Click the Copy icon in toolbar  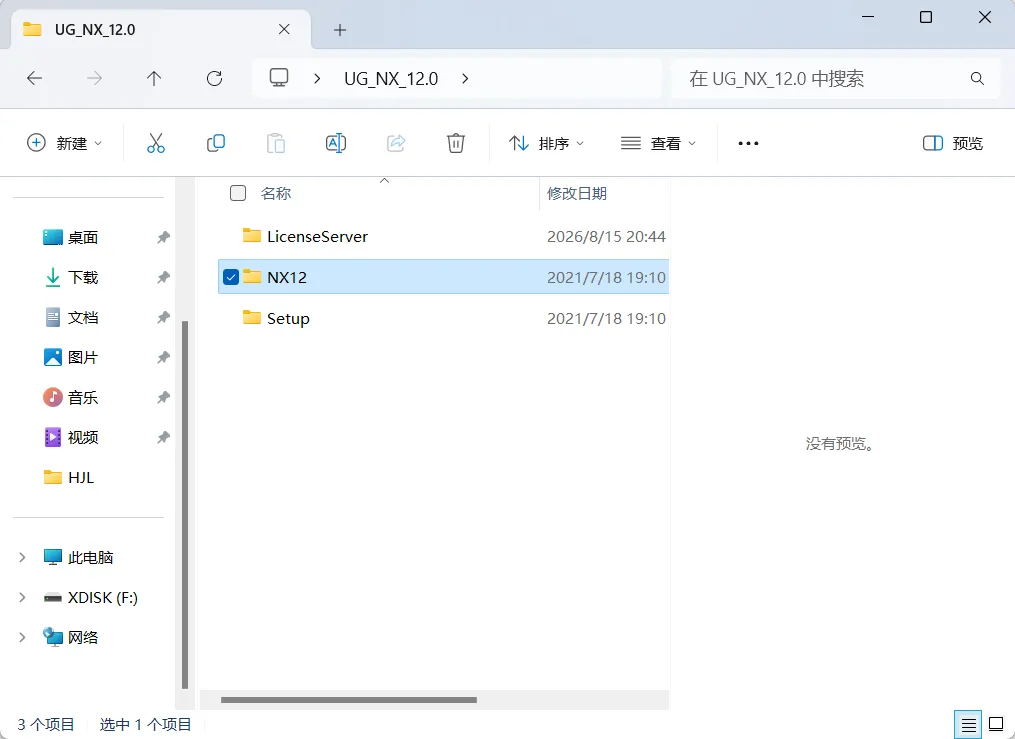[x=216, y=143]
